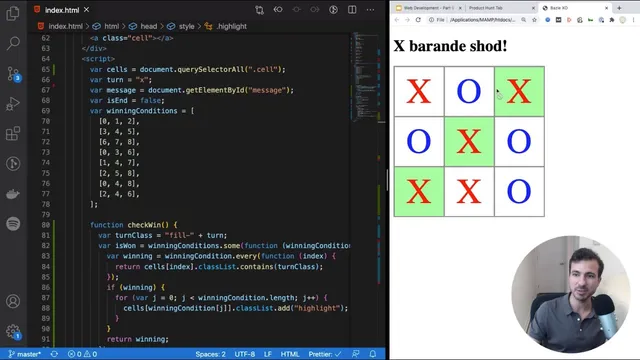Change language mode via HTML in status bar

pyautogui.click(x=290, y=354)
